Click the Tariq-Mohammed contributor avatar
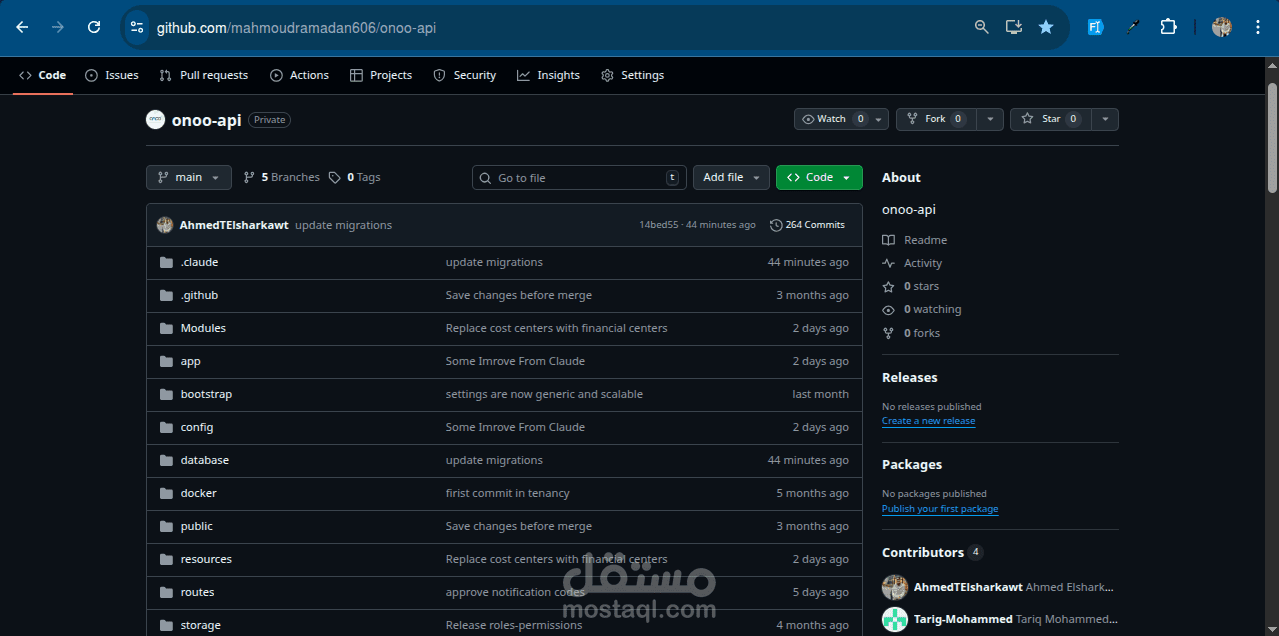1279x636 pixels. [895, 619]
